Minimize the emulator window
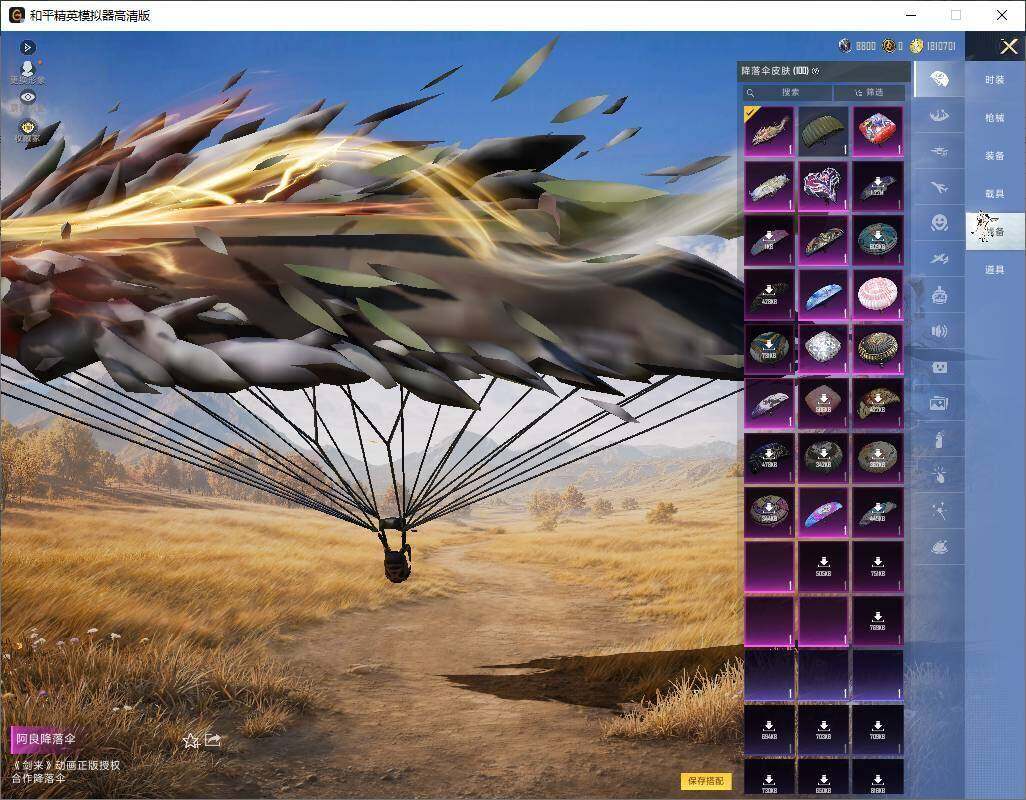The image size is (1026, 800). [911, 14]
